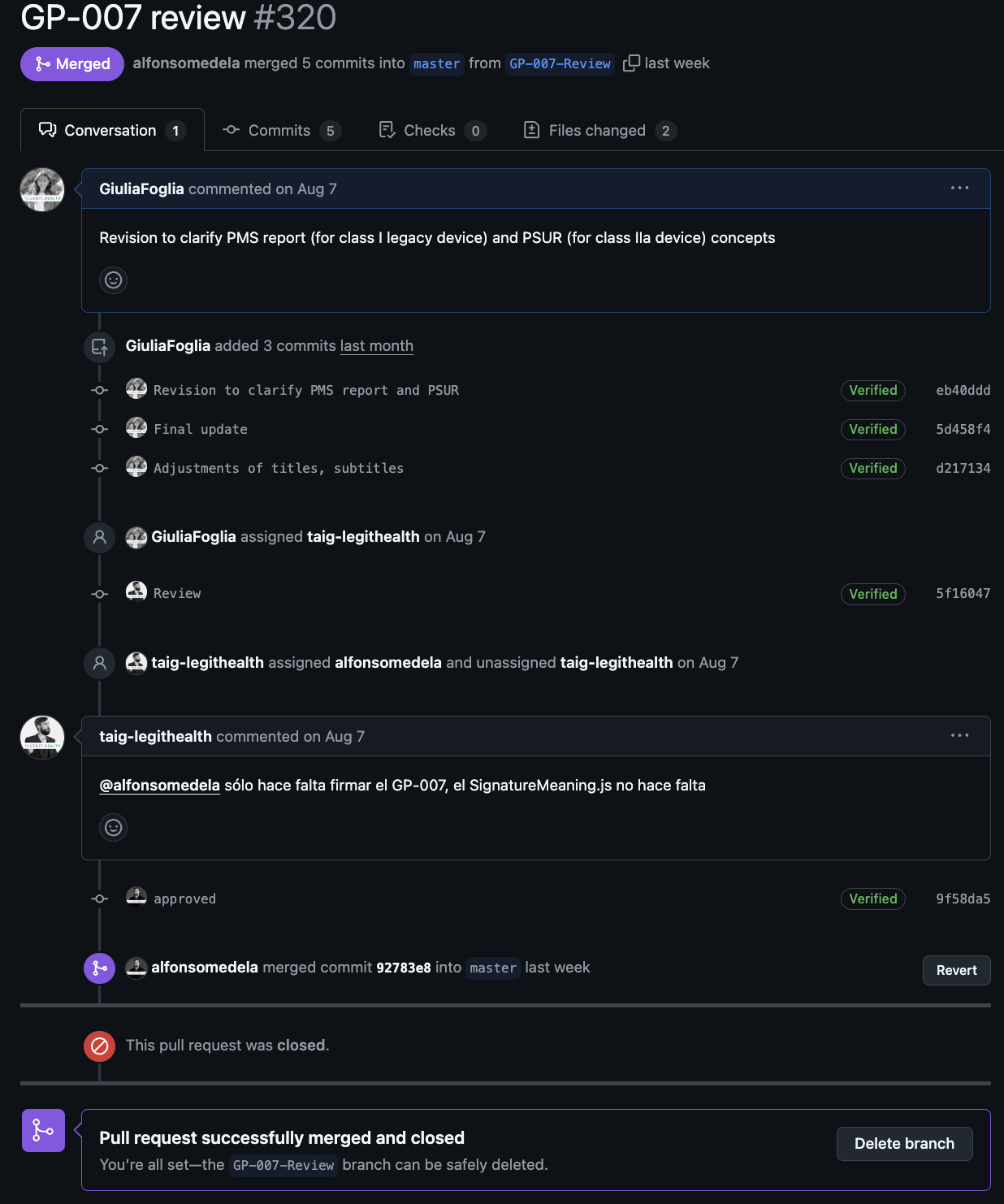Open options menu on GiuliaFoglia's comment
1004x1204 pixels.
[959, 188]
